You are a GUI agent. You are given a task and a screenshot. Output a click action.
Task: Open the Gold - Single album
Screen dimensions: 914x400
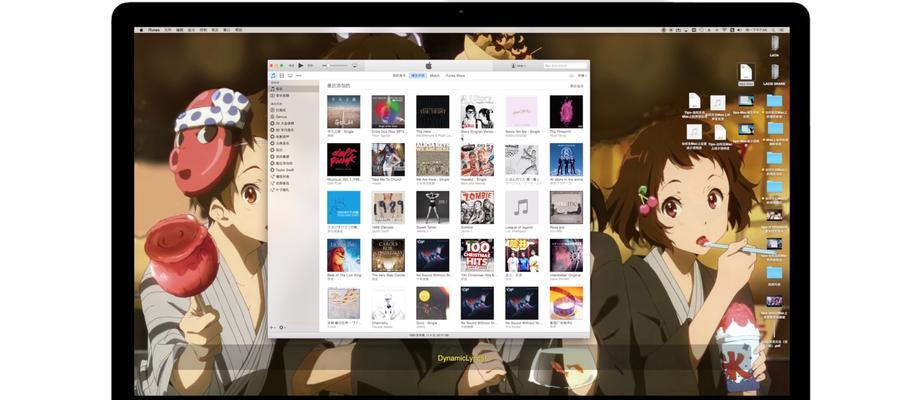click(433, 303)
